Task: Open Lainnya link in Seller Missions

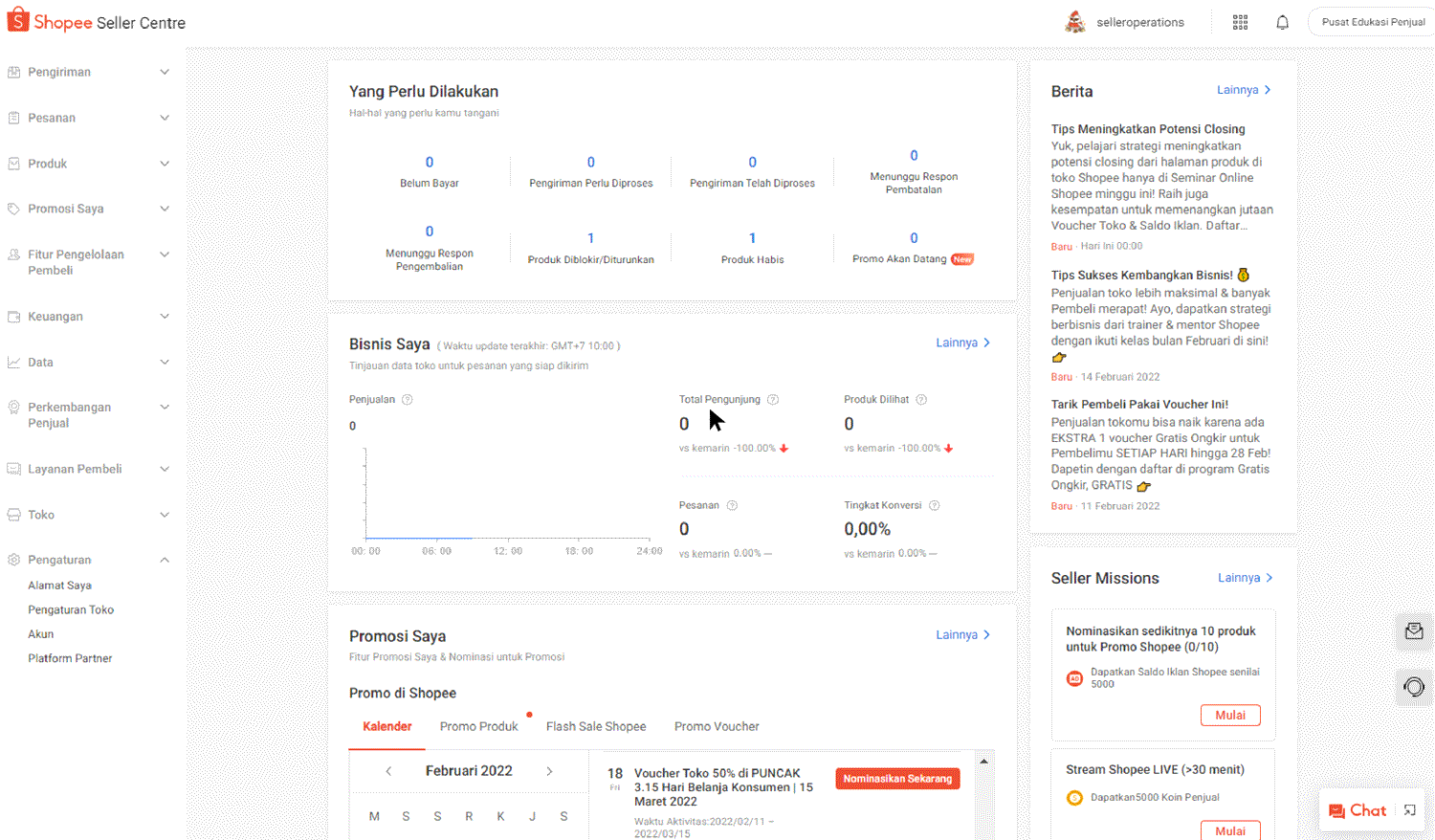Action: [x=1245, y=578]
